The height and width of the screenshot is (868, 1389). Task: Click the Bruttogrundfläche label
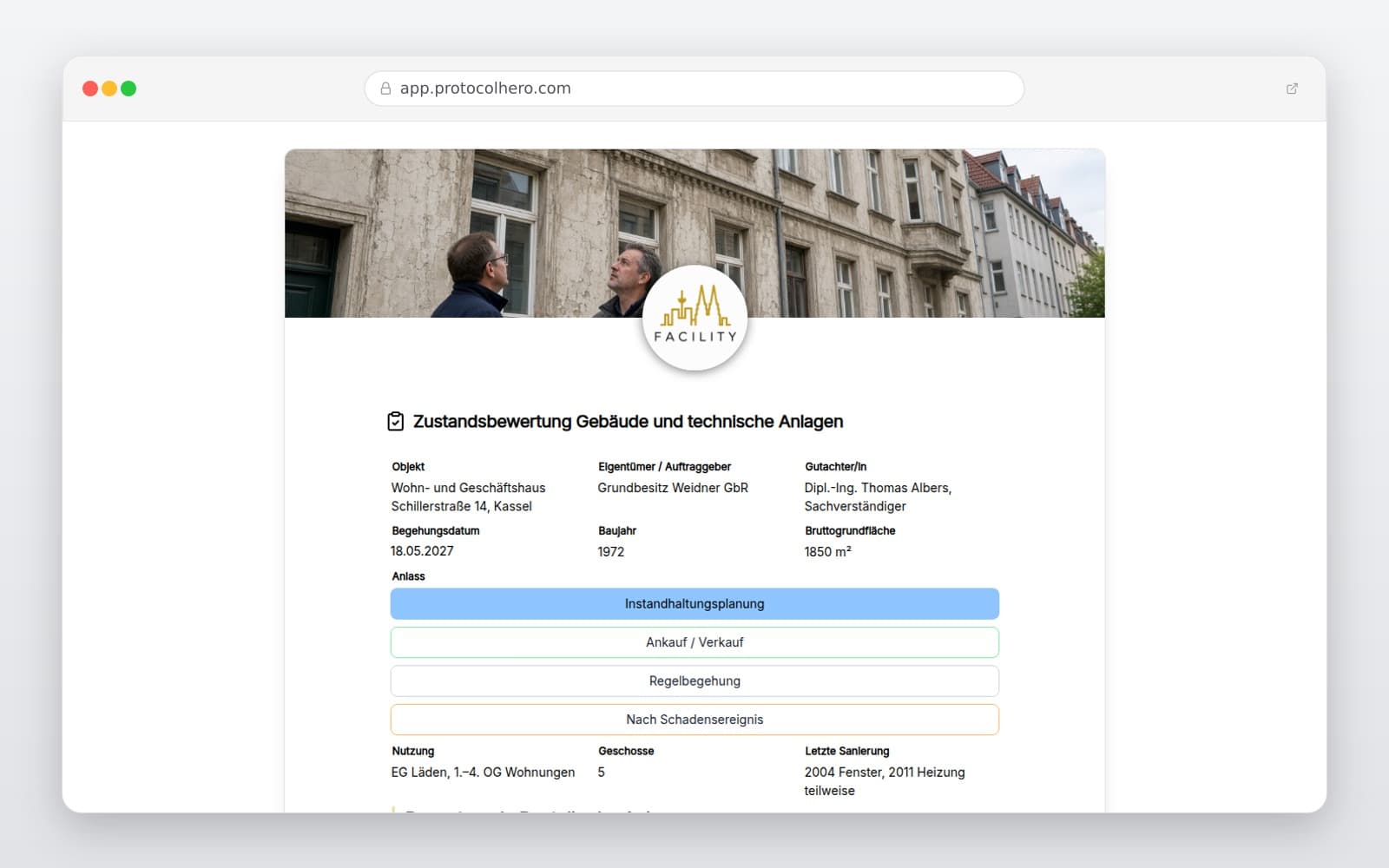[x=850, y=531]
